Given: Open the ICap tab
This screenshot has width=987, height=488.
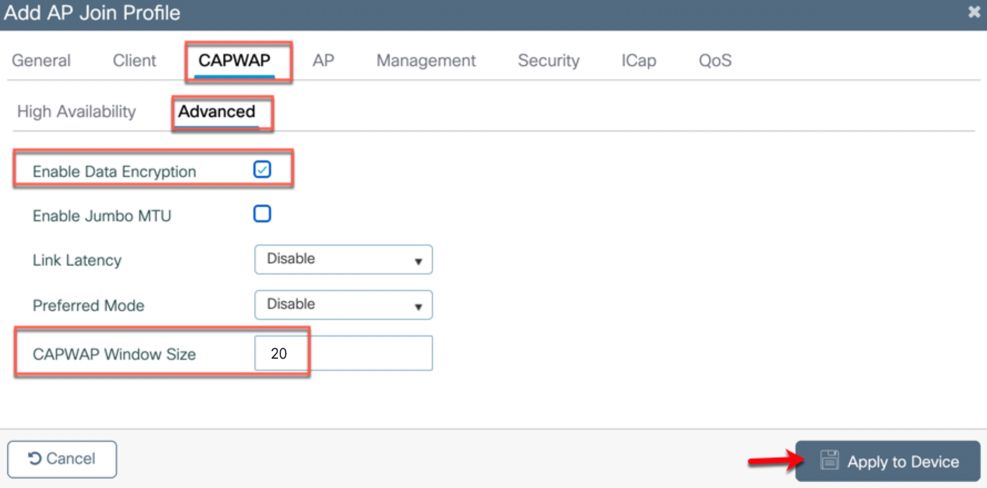Looking at the screenshot, I should [x=638, y=61].
